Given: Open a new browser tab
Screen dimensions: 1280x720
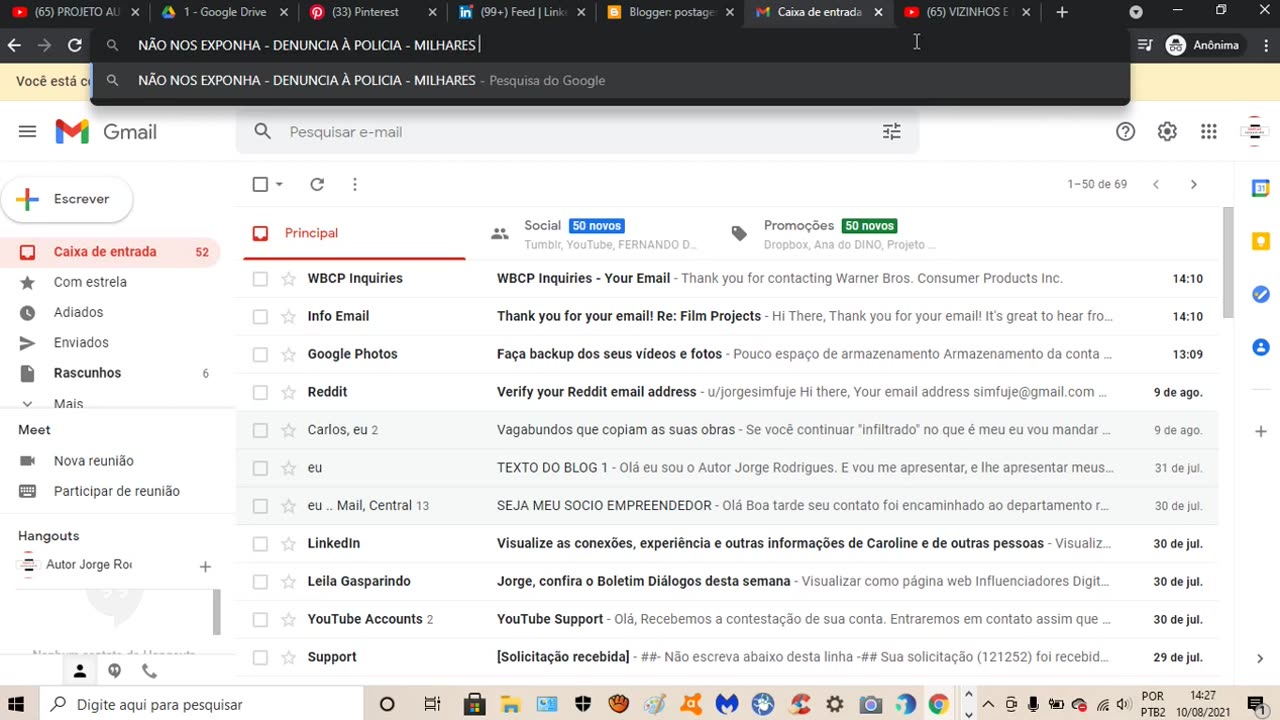Looking at the screenshot, I should coord(1062,12).
